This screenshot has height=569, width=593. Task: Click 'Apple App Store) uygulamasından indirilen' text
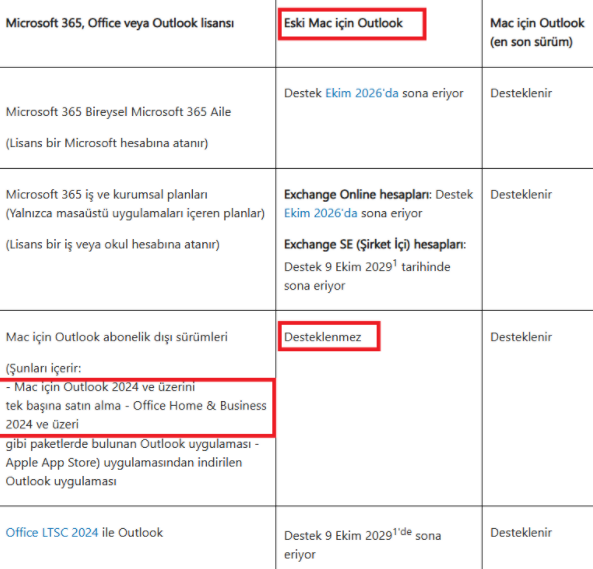coord(124,462)
